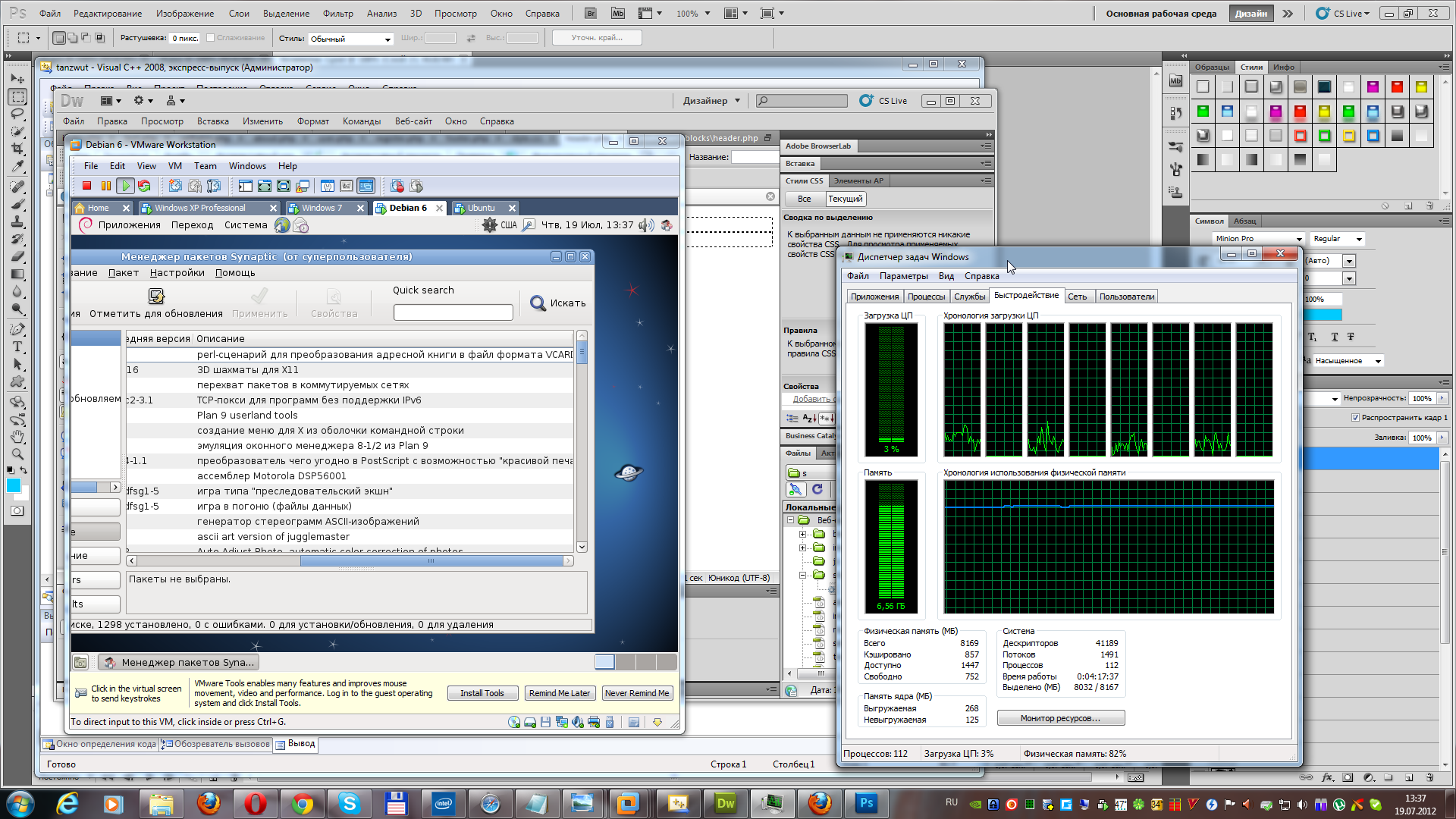Switch CSS styles to Current mode
Viewport: 1456px width, 819px height.
click(845, 199)
